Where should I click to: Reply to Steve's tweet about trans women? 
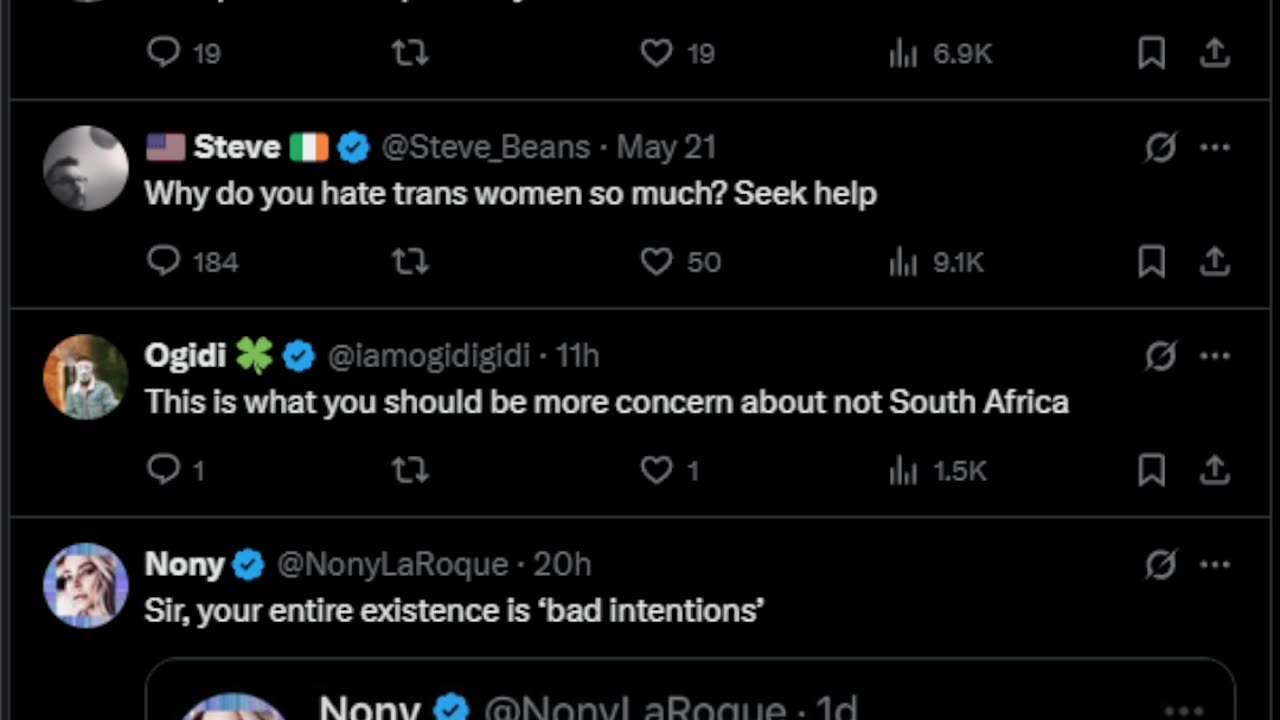click(x=163, y=262)
